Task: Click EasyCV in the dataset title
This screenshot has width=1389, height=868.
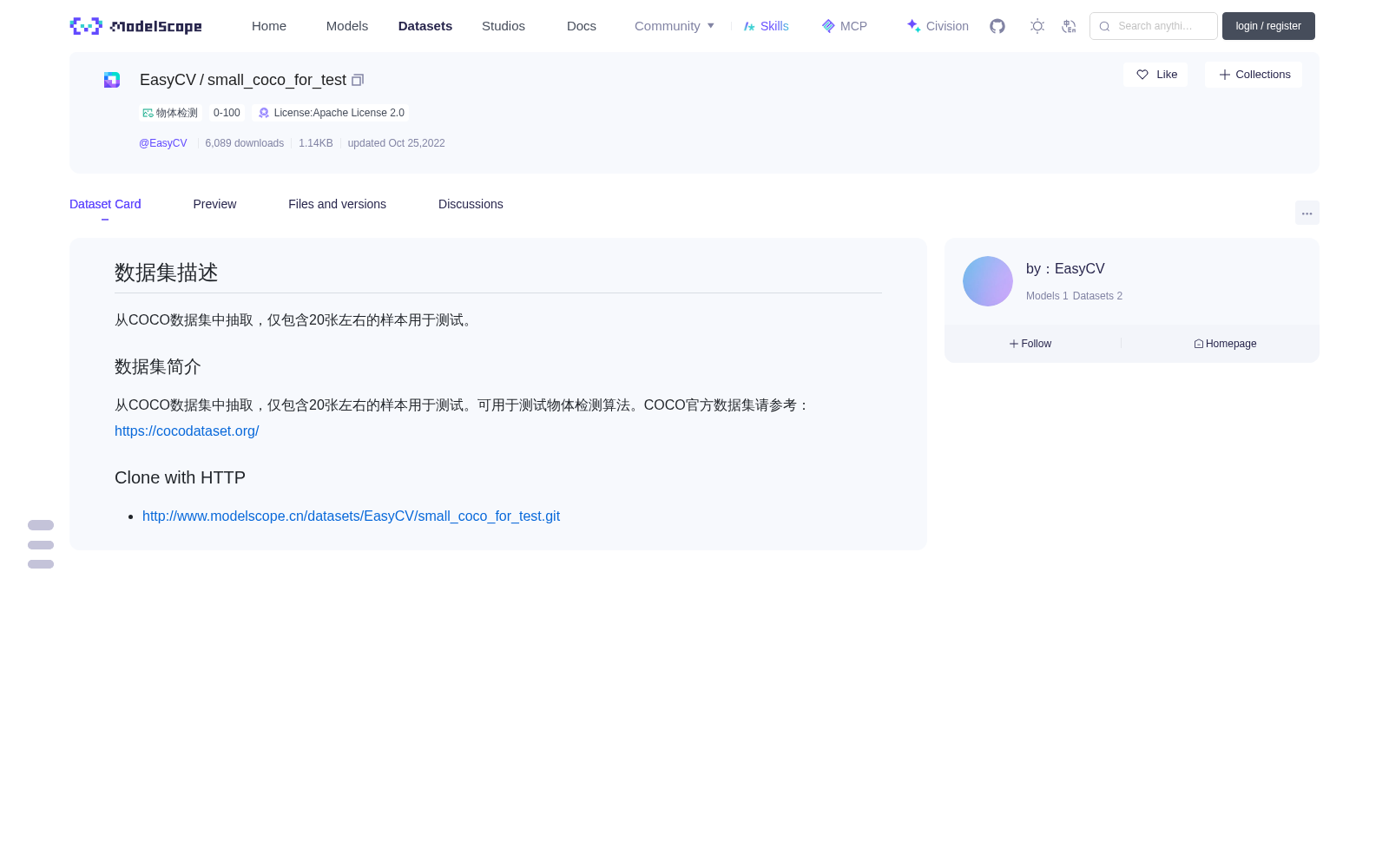Action: (168, 80)
